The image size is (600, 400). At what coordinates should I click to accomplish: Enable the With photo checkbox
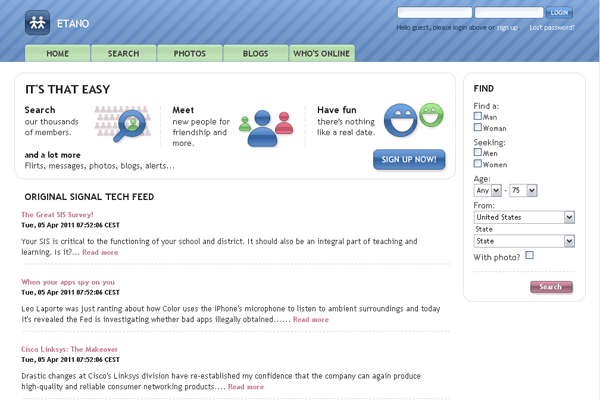(x=530, y=256)
